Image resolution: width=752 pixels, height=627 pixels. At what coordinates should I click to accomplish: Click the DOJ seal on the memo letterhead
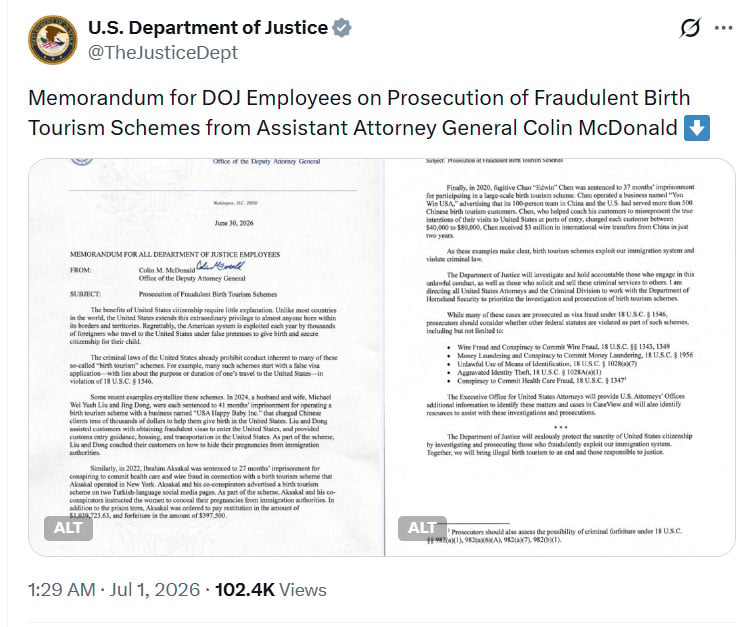[x=82, y=162]
